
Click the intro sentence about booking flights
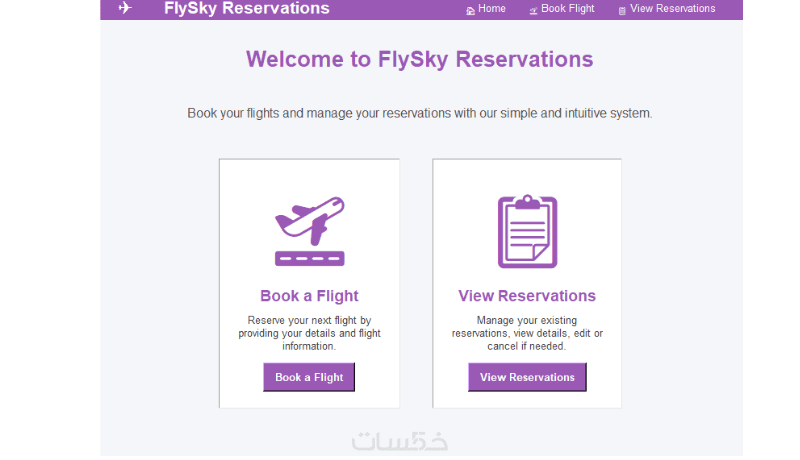coord(419,113)
